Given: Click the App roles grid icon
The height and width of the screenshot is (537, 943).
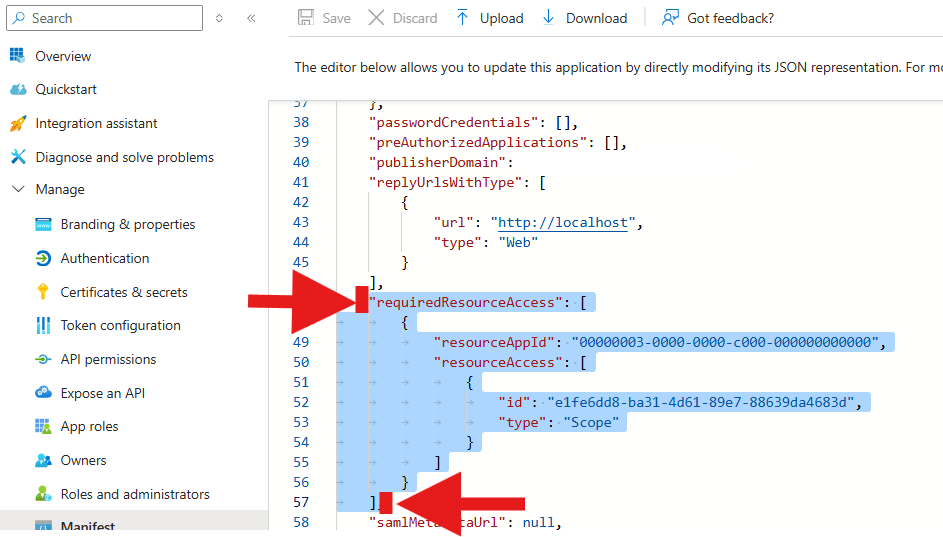Looking at the screenshot, I should click(x=43, y=427).
